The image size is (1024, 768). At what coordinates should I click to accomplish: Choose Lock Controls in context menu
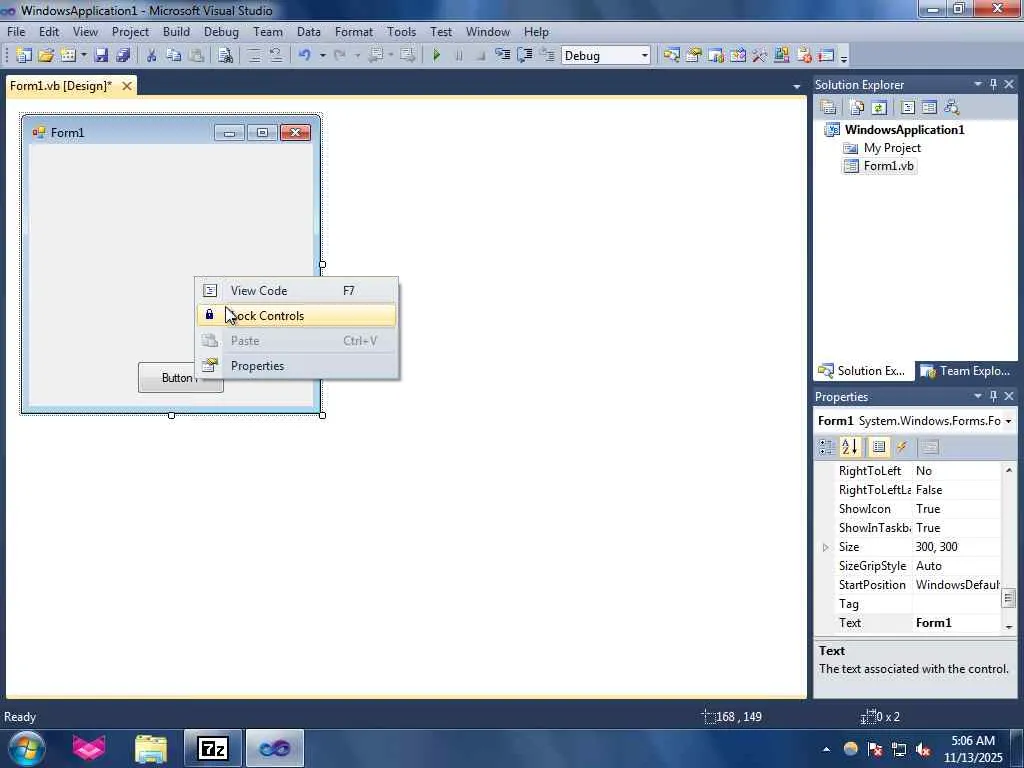coord(296,315)
